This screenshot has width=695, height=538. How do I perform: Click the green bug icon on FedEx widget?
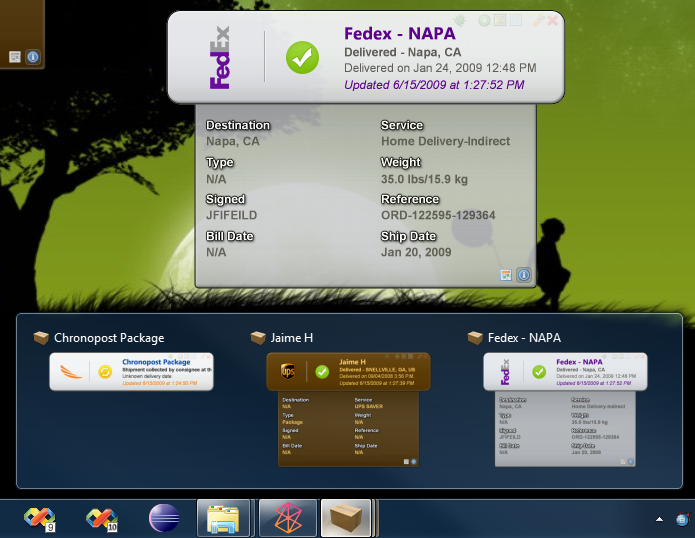pyautogui.click(x=459, y=20)
